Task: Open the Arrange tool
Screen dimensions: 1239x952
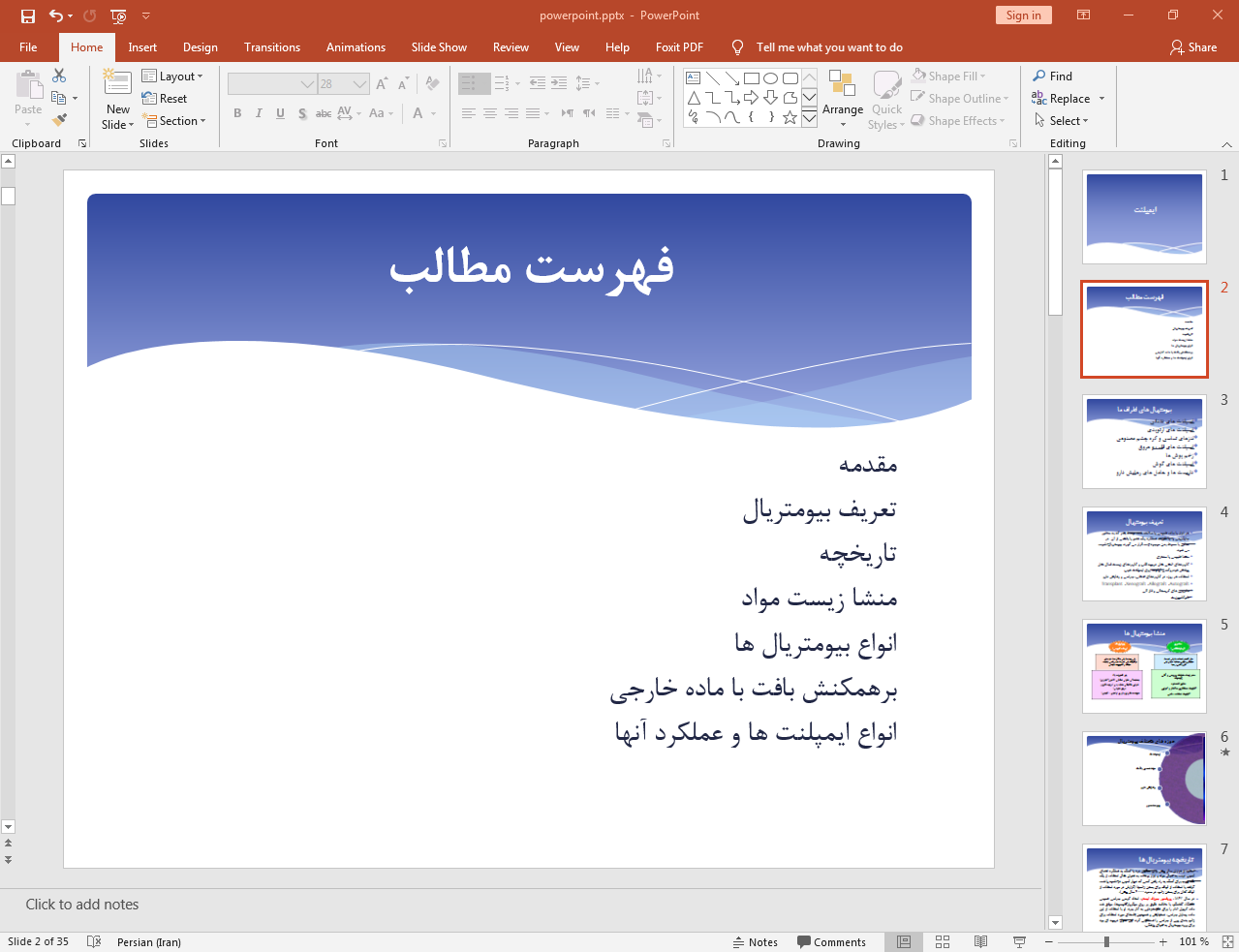Action: [x=842, y=98]
